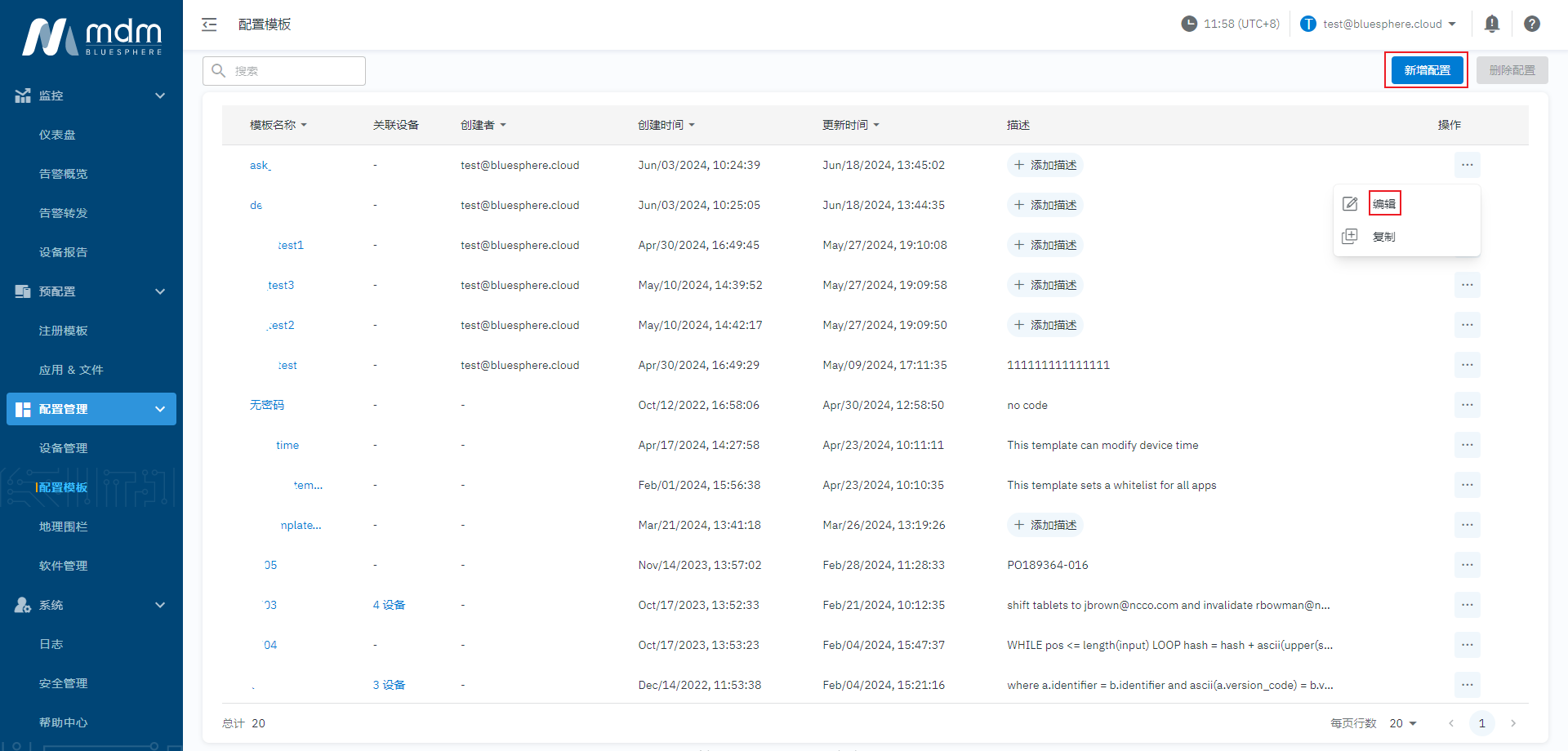Click the notification bell icon

(1492, 24)
